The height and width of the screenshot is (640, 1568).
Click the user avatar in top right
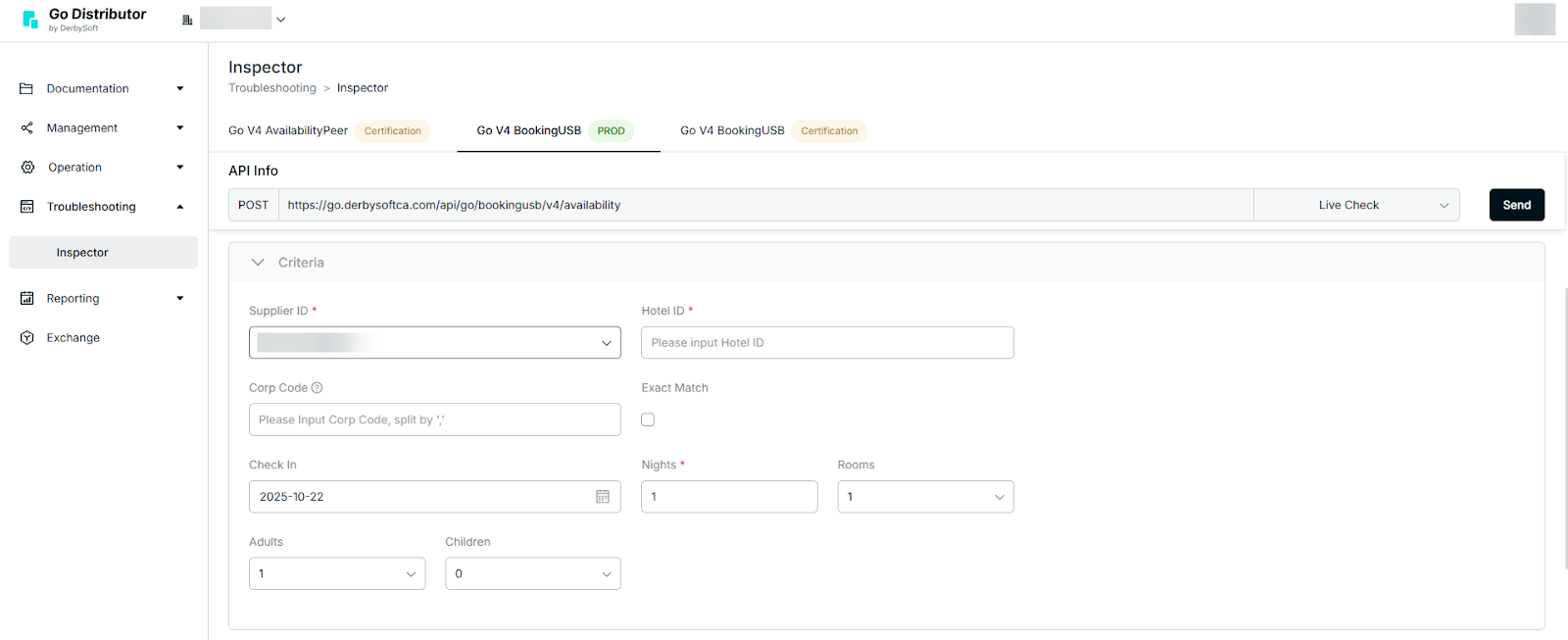tap(1535, 20)
